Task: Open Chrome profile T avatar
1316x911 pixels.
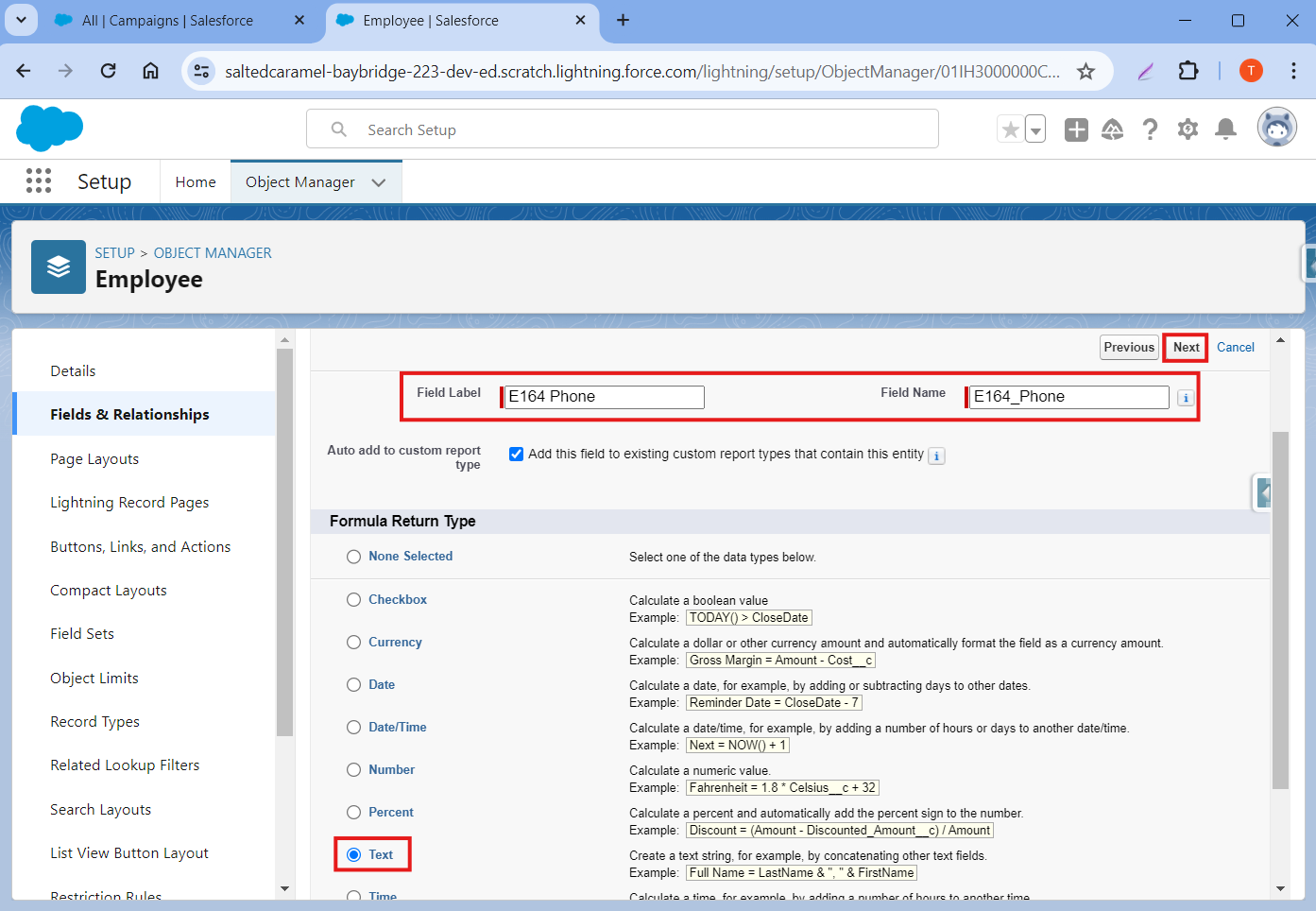Action: click(1251, 71)
